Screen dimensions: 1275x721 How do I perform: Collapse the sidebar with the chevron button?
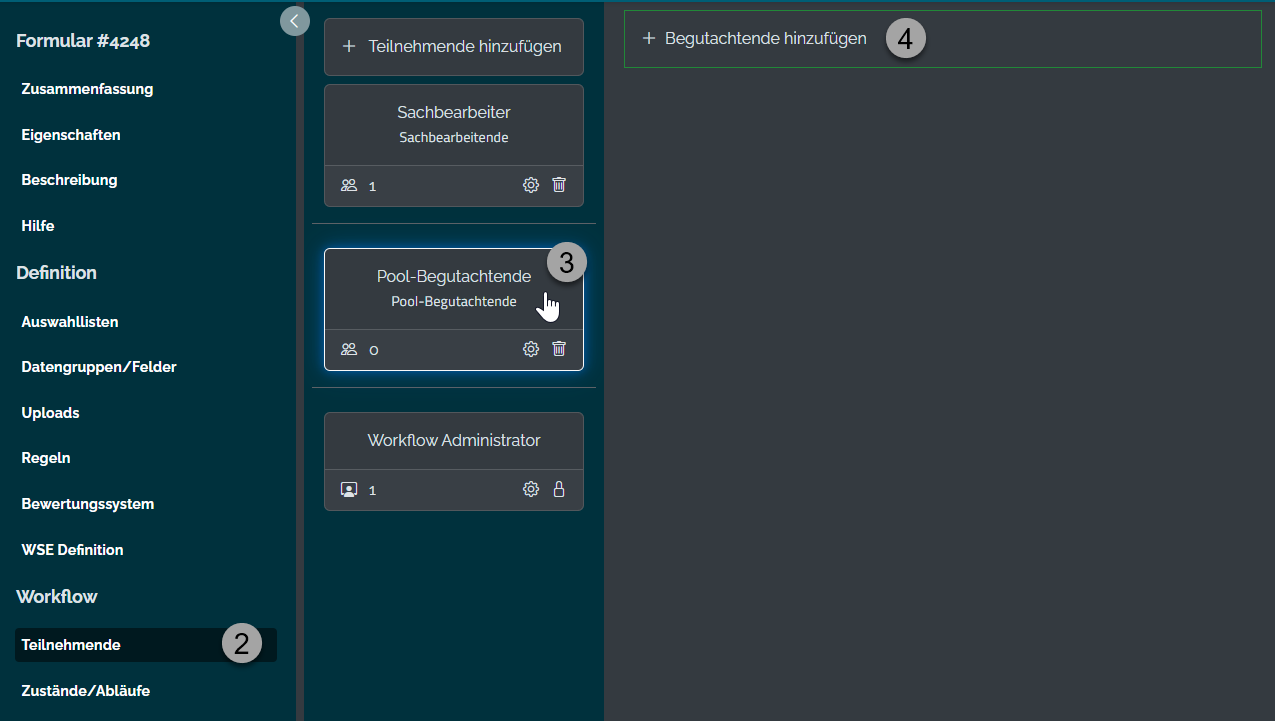294,20
